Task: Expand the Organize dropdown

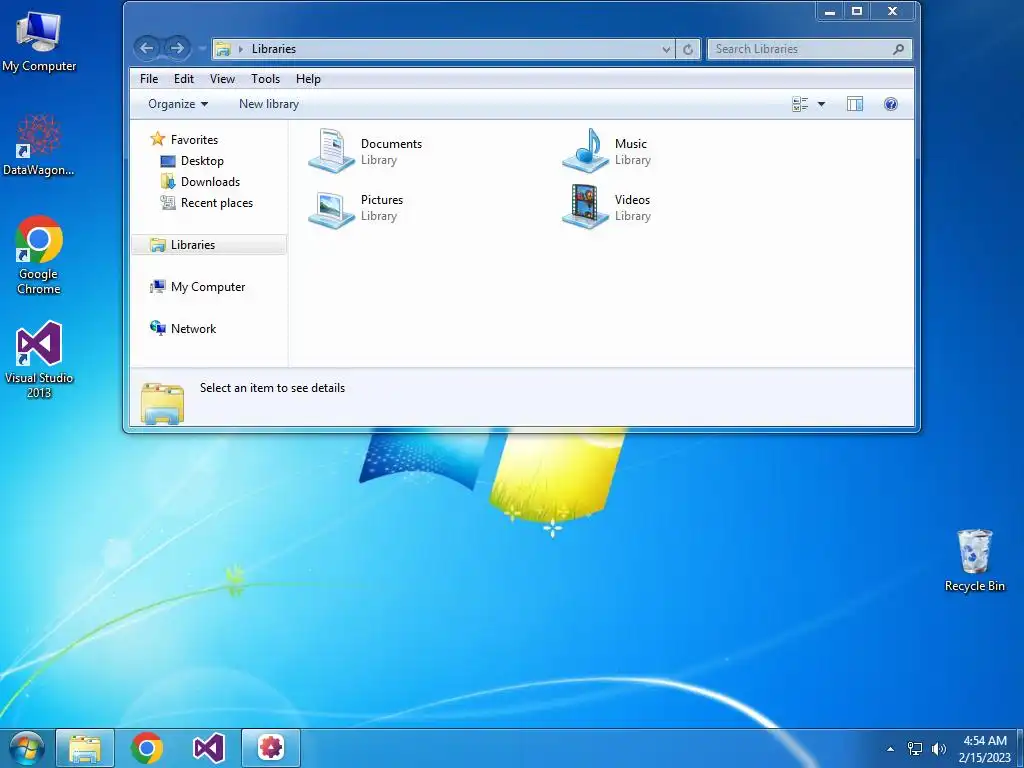Action: point(178,104)
